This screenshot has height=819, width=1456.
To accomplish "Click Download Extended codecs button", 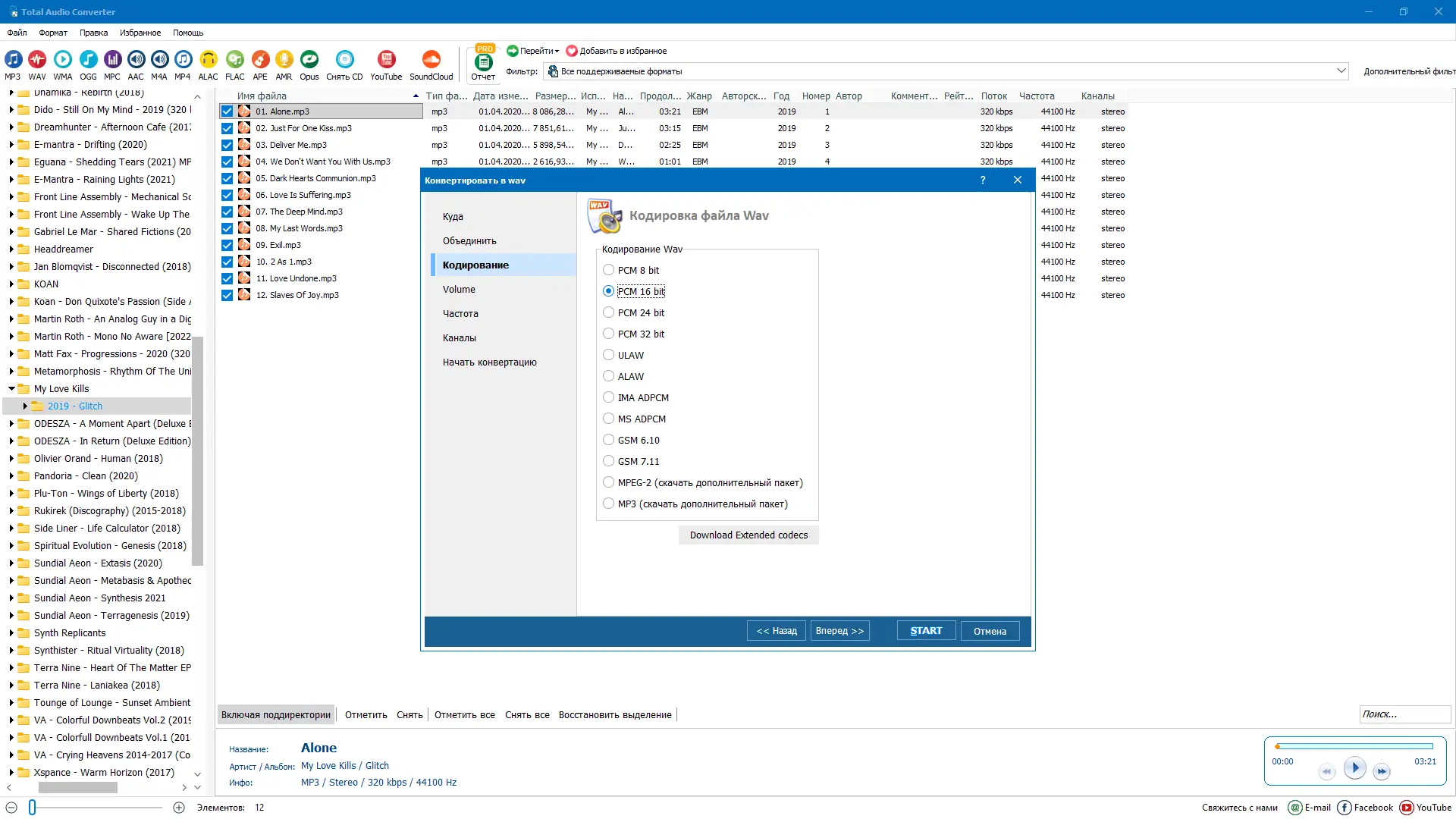I will (x=748, y=535).
